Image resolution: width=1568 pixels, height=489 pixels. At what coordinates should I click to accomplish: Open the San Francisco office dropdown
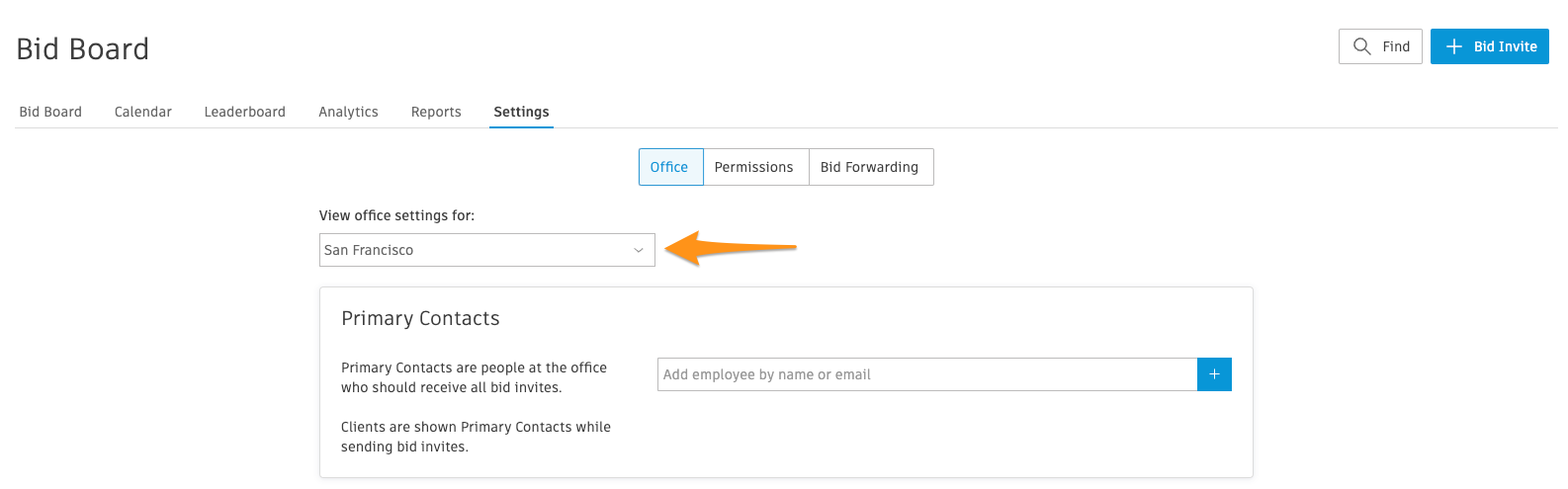click(487, 250)
